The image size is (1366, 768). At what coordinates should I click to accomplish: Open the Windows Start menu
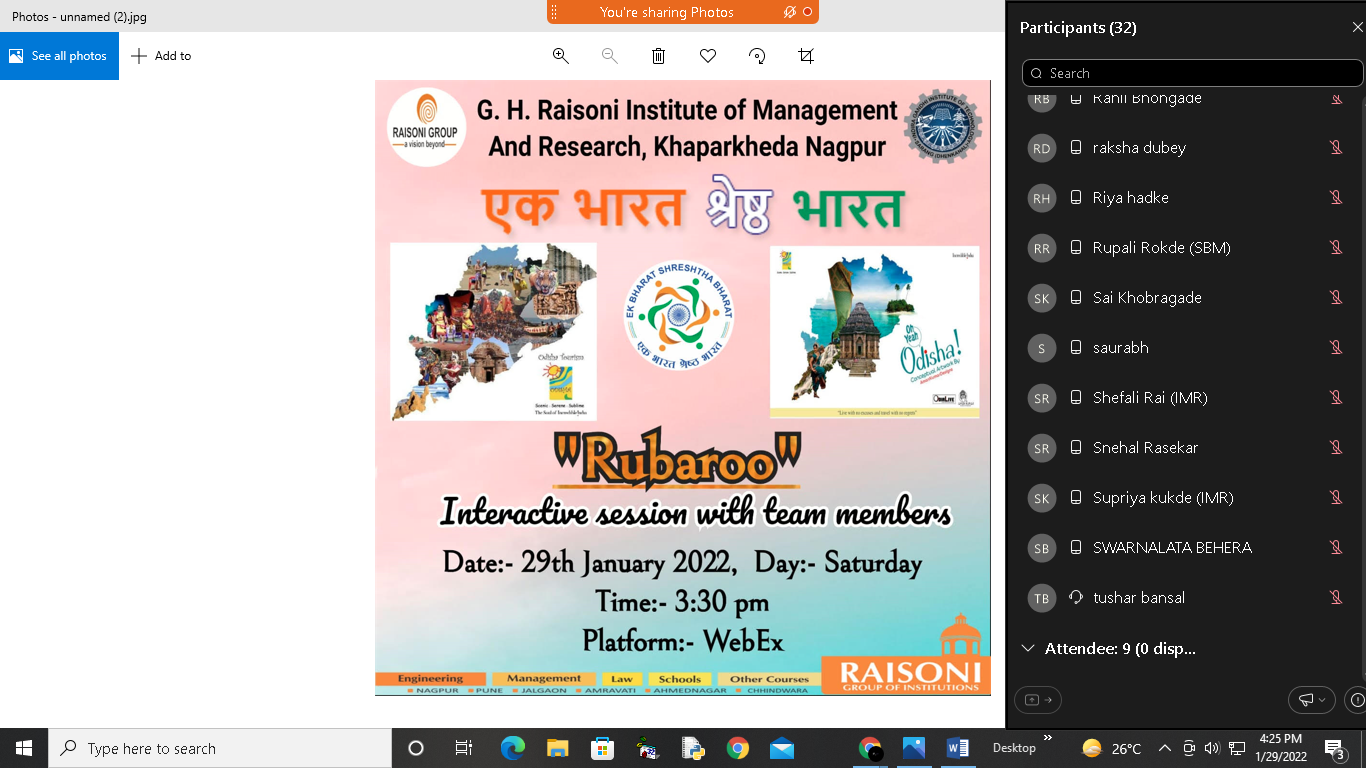[24, 748]
